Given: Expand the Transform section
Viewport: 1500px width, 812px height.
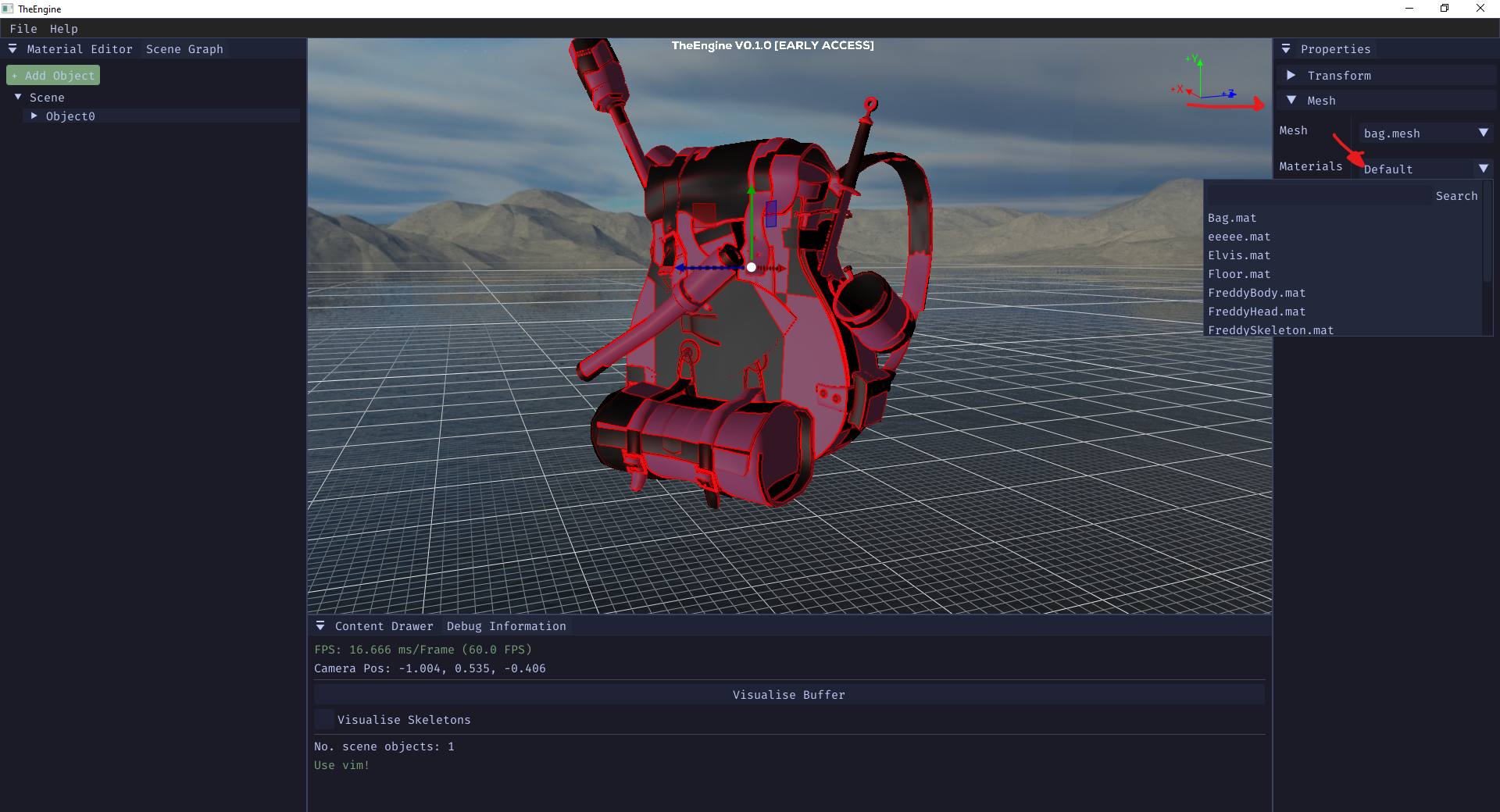Looking at the screenshot, I should 1291,75.
